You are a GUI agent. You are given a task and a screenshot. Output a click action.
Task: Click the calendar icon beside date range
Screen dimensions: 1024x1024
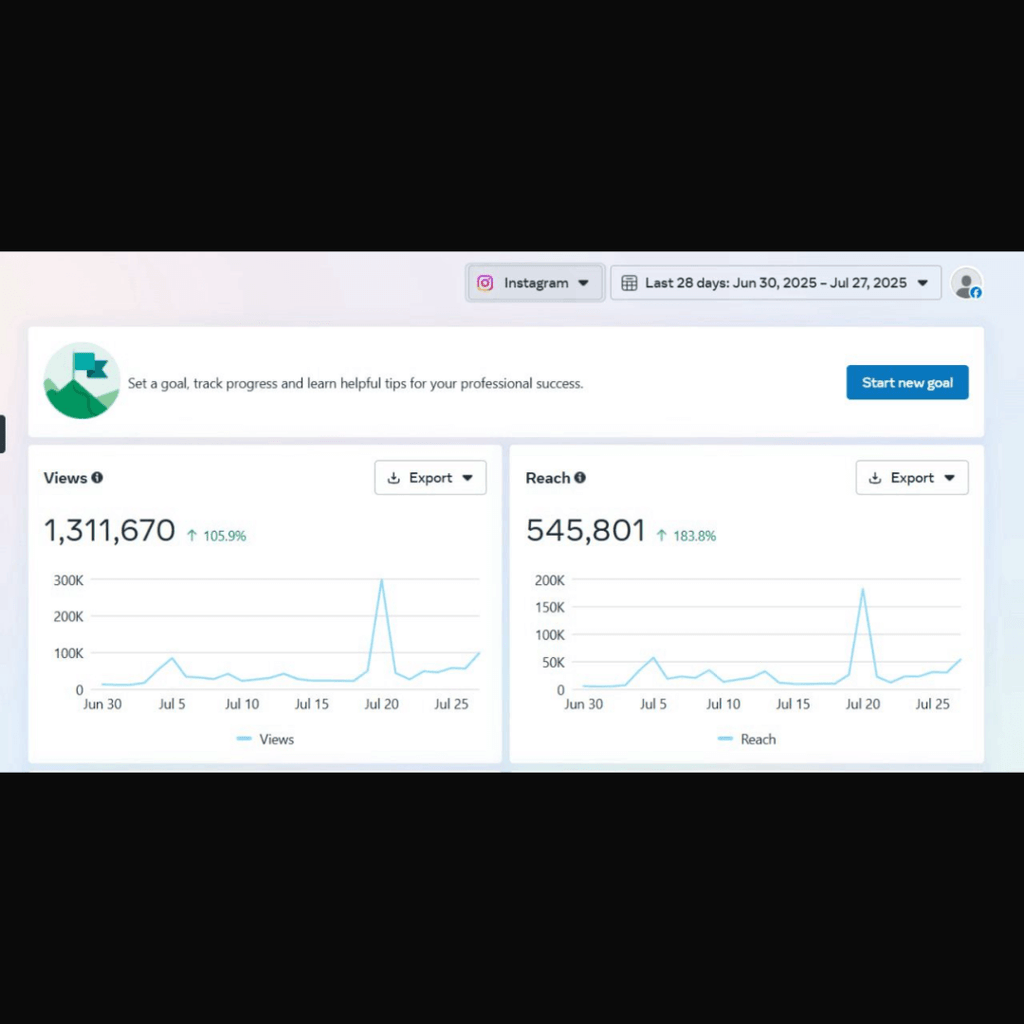629,283
